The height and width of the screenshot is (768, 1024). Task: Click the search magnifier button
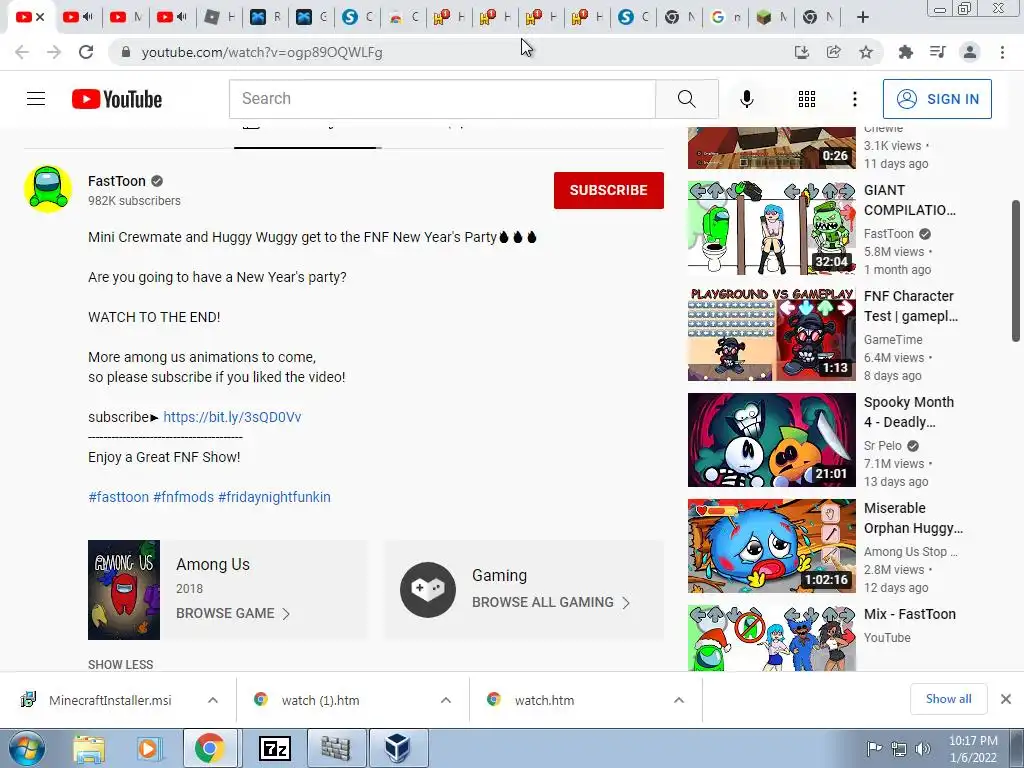[686, 99]
